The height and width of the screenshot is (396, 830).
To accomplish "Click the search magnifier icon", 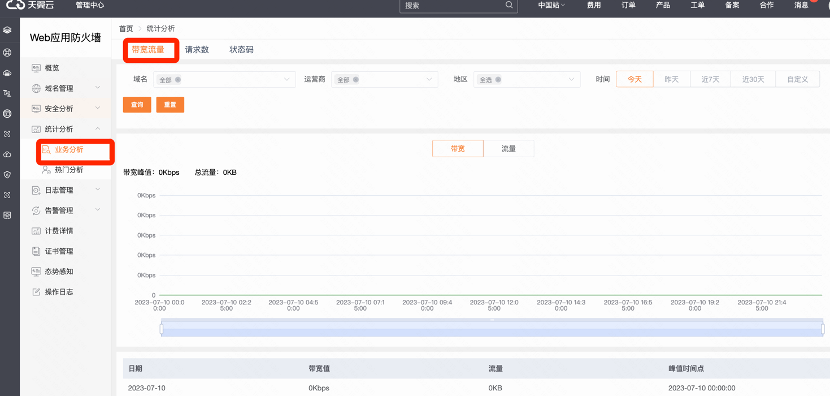I will 509,5.
